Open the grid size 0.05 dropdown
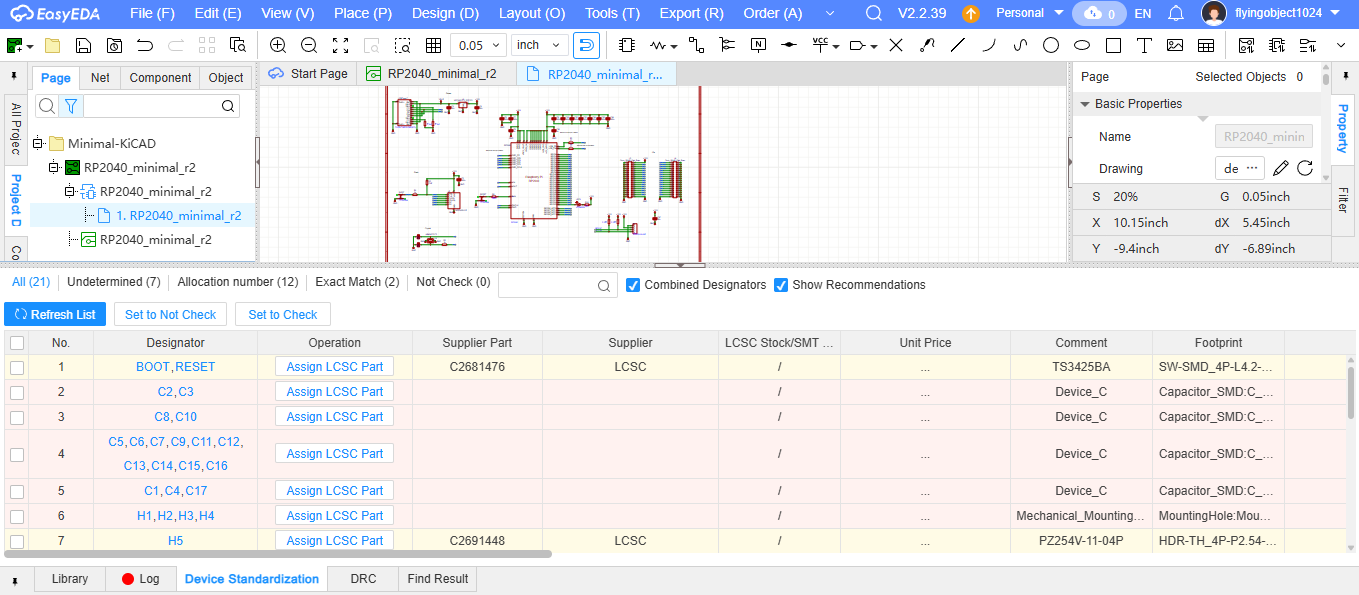 point(478,46)
